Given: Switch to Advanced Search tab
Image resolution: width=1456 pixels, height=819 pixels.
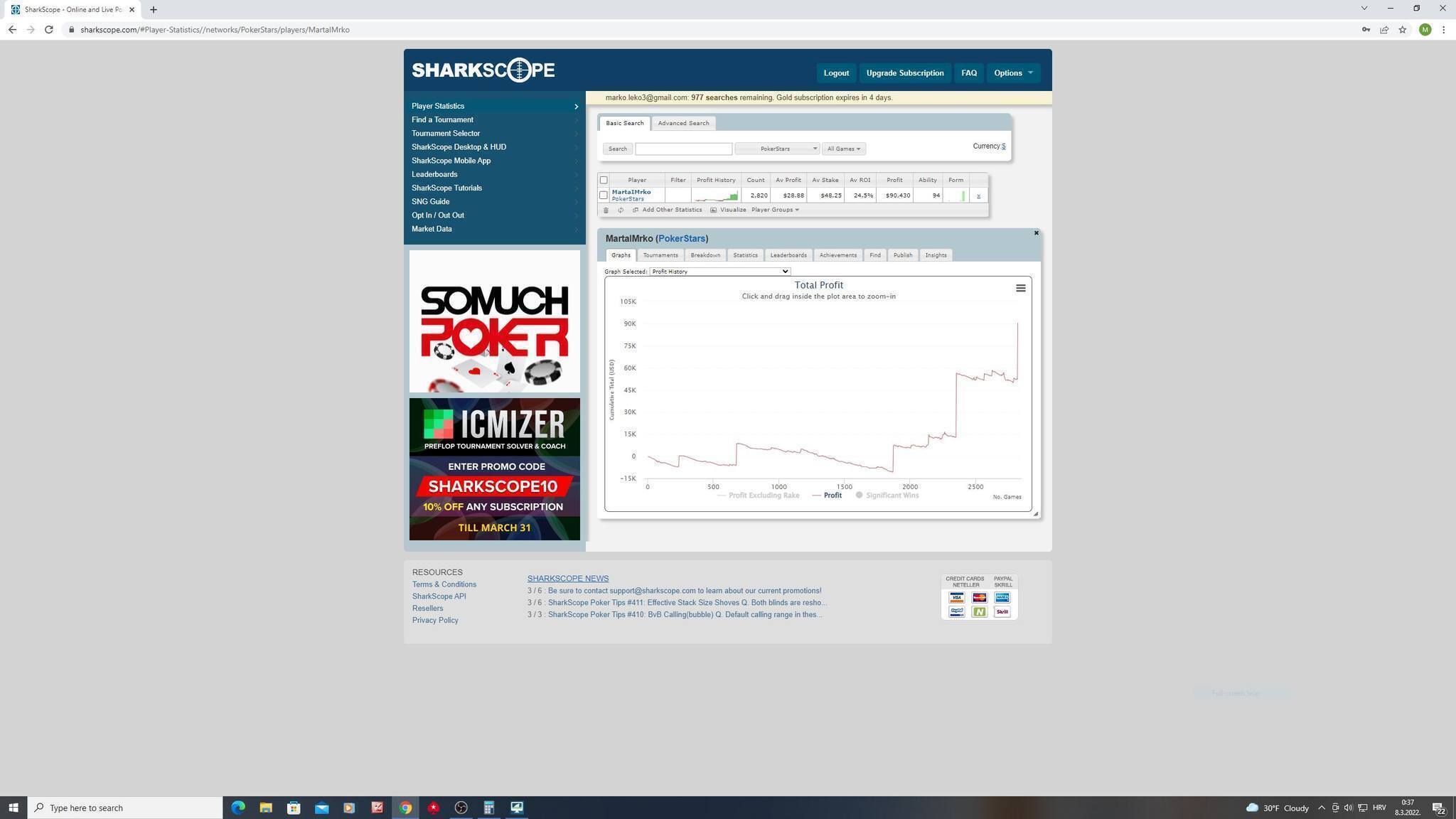Looking at the screenshot, I should 683,123.
